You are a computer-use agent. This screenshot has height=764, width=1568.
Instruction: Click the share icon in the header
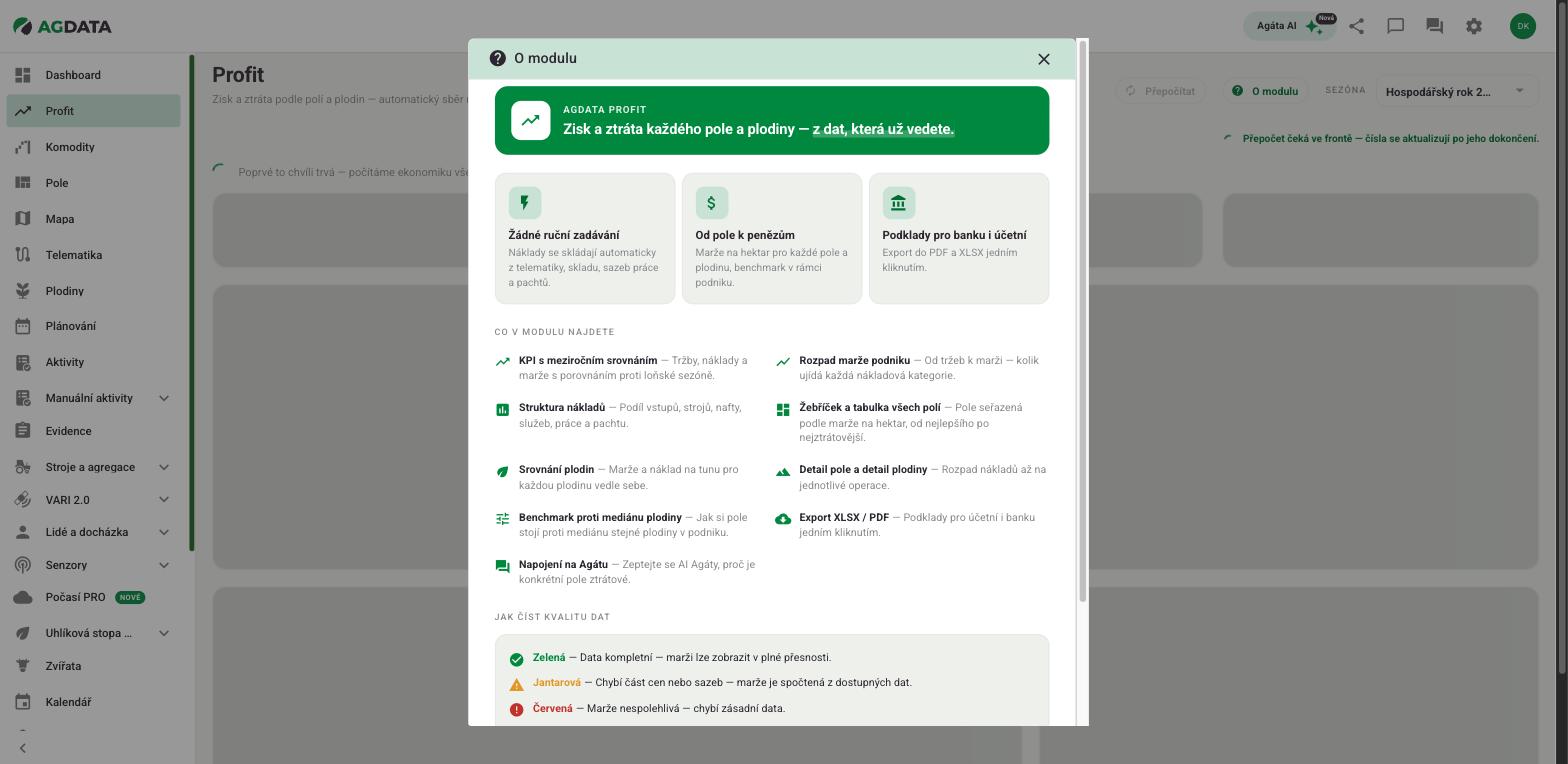click(1357, 26)
